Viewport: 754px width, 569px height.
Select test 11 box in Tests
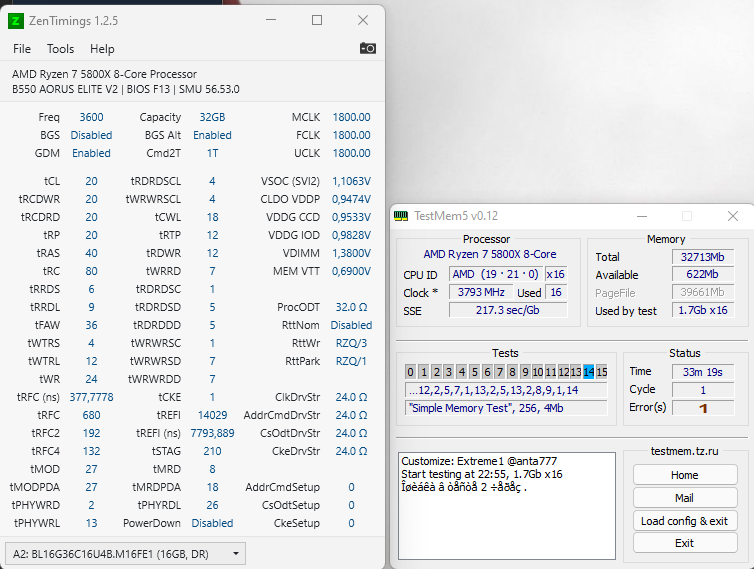[551, 372]
